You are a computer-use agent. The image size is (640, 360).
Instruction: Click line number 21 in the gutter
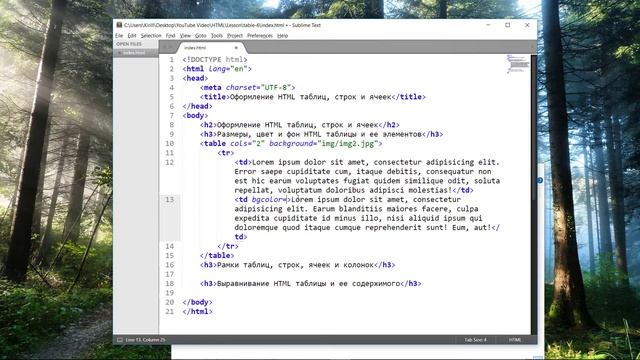point(169,311)
